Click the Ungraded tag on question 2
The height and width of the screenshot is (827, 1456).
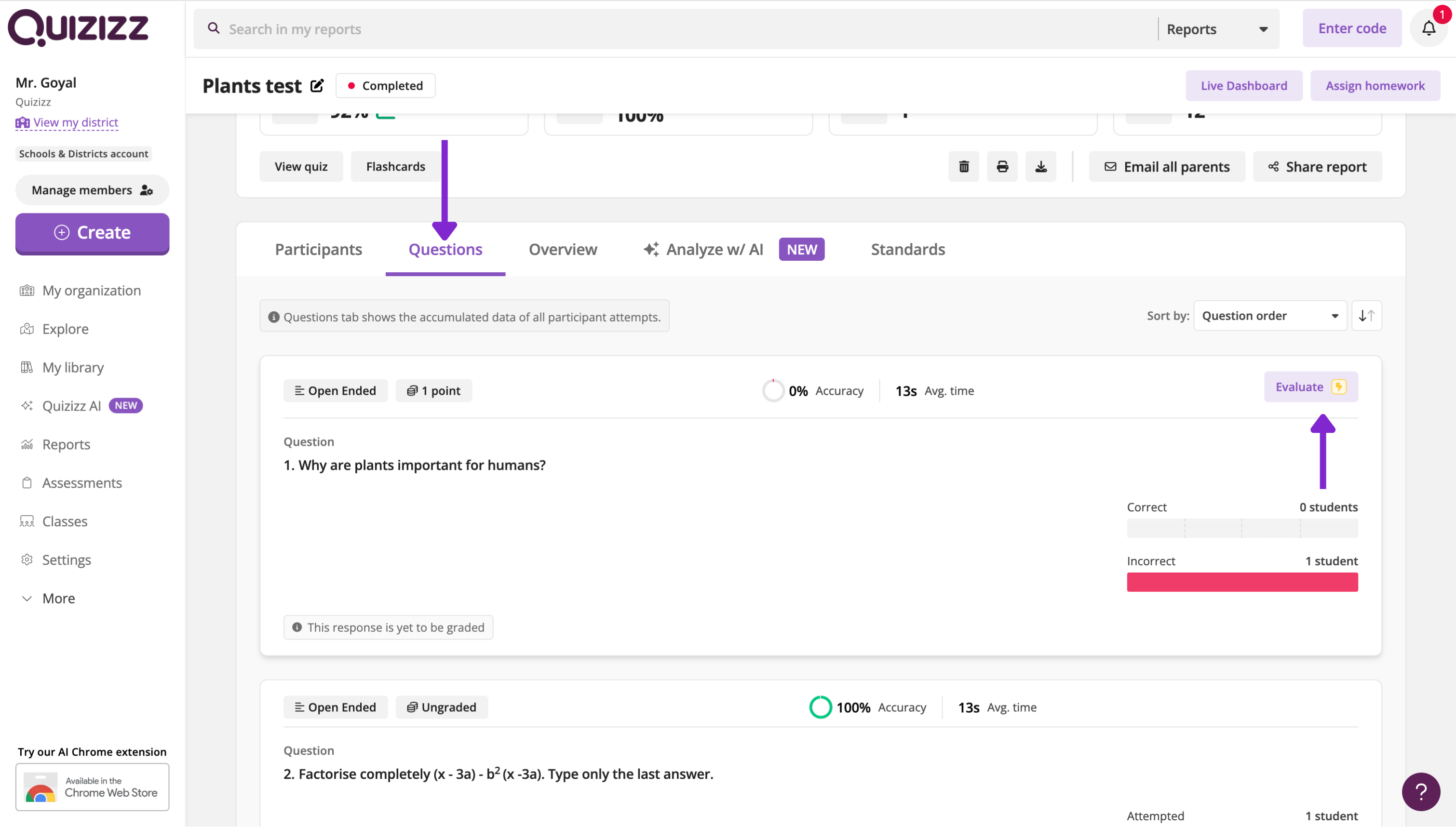[x=442, y=707]
